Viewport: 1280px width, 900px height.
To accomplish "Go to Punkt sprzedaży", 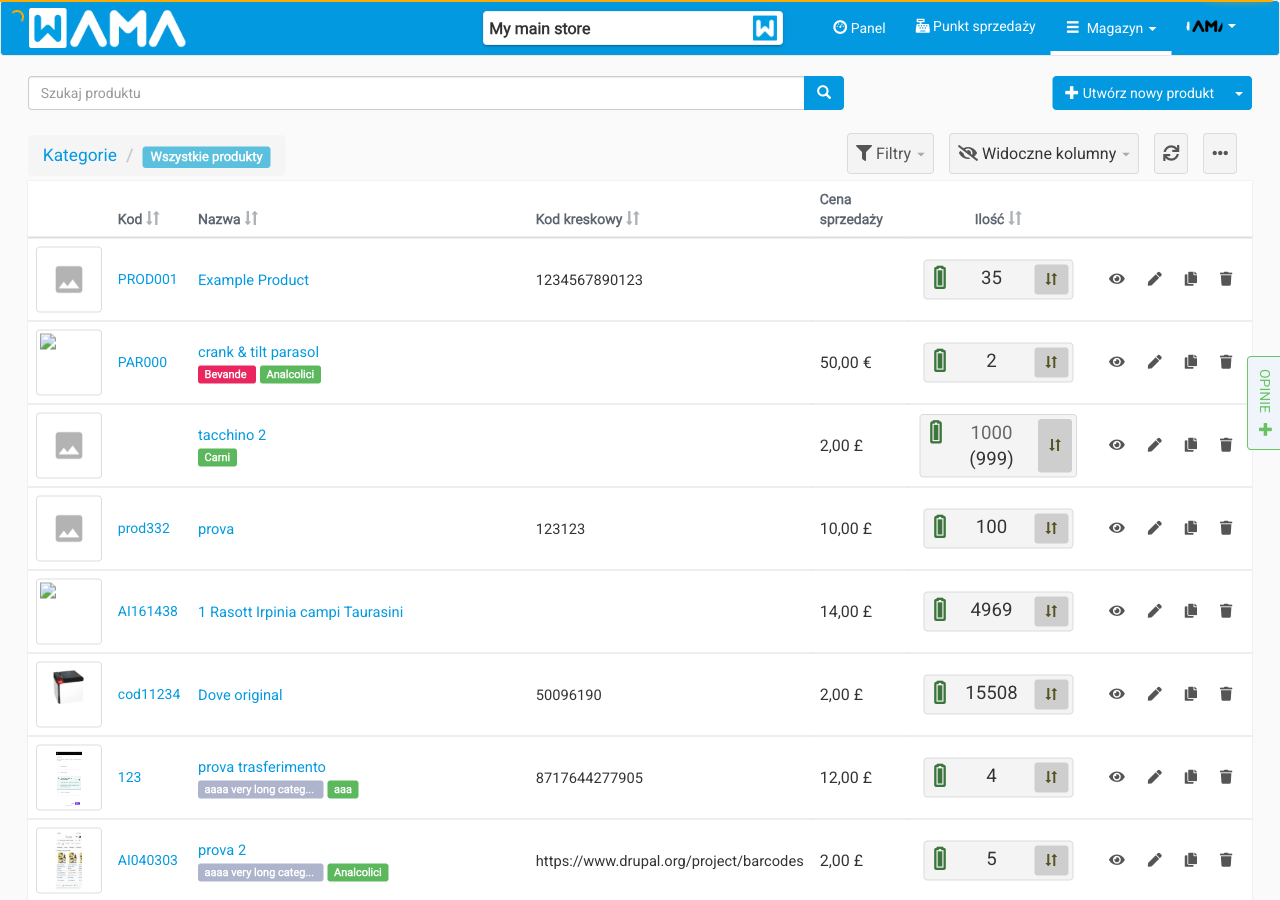I will pos(975,27).
